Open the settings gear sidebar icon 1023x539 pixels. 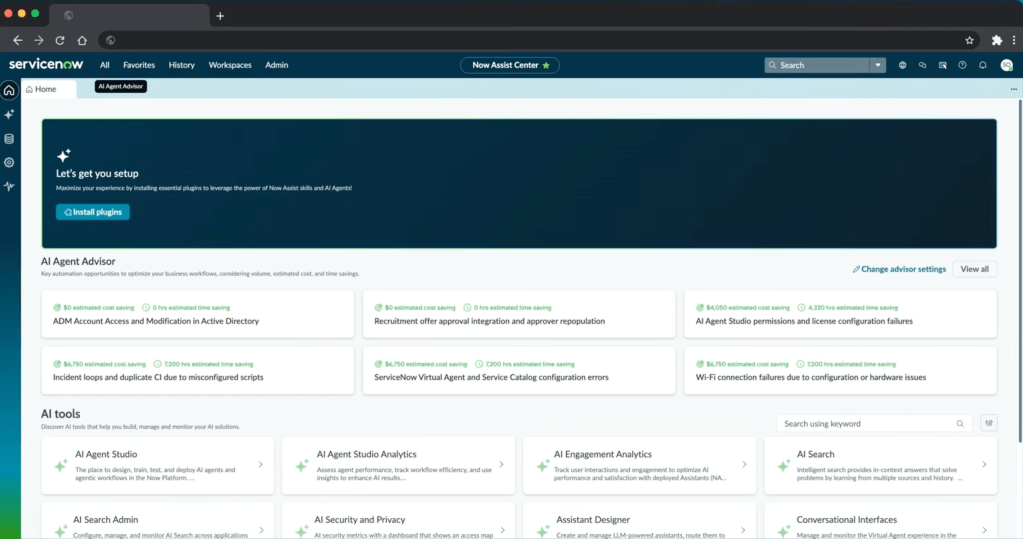tap(9, 162)
